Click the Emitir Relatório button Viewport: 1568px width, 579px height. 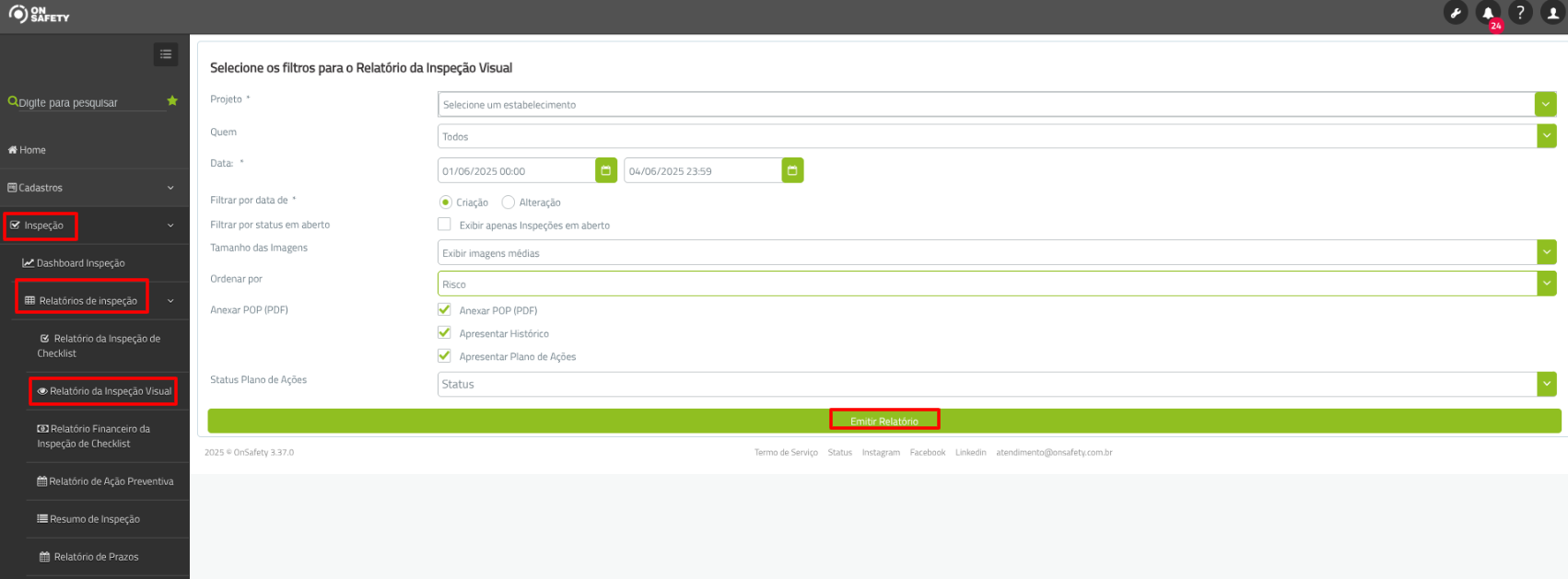click(884, 421)
